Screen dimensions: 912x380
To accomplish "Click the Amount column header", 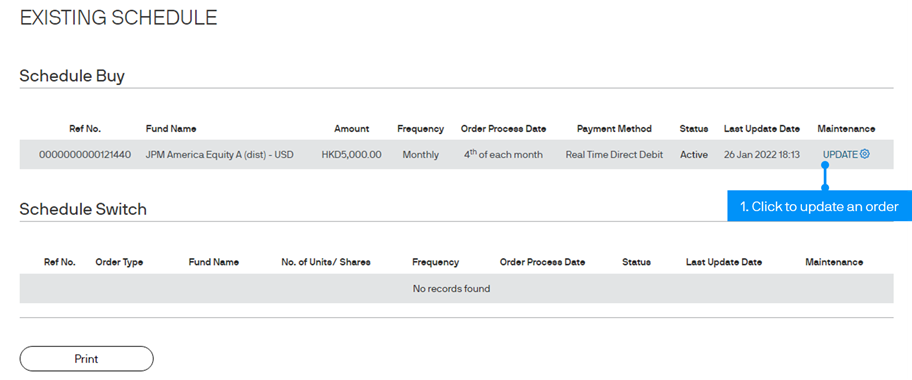I will click(351, 129).
